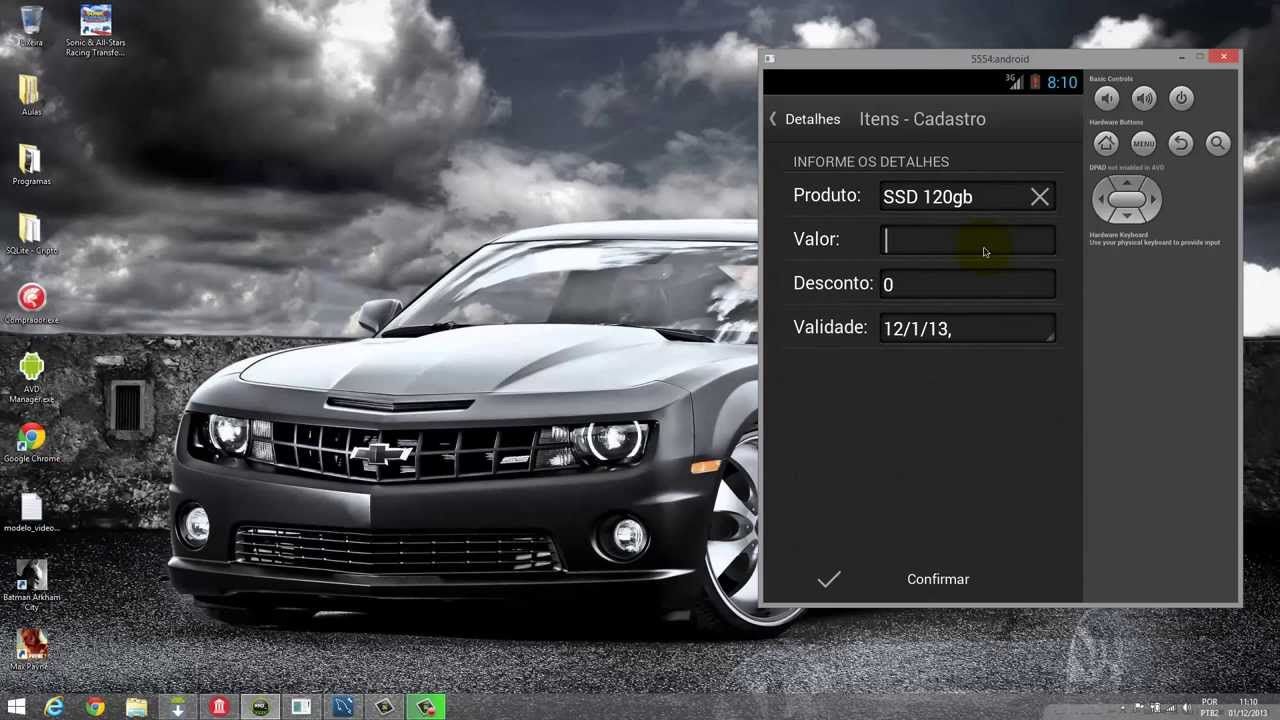1280x720 pixels.
Task: Launch Batman Arkham City desktop shortcut
Action: click(31, 586)
